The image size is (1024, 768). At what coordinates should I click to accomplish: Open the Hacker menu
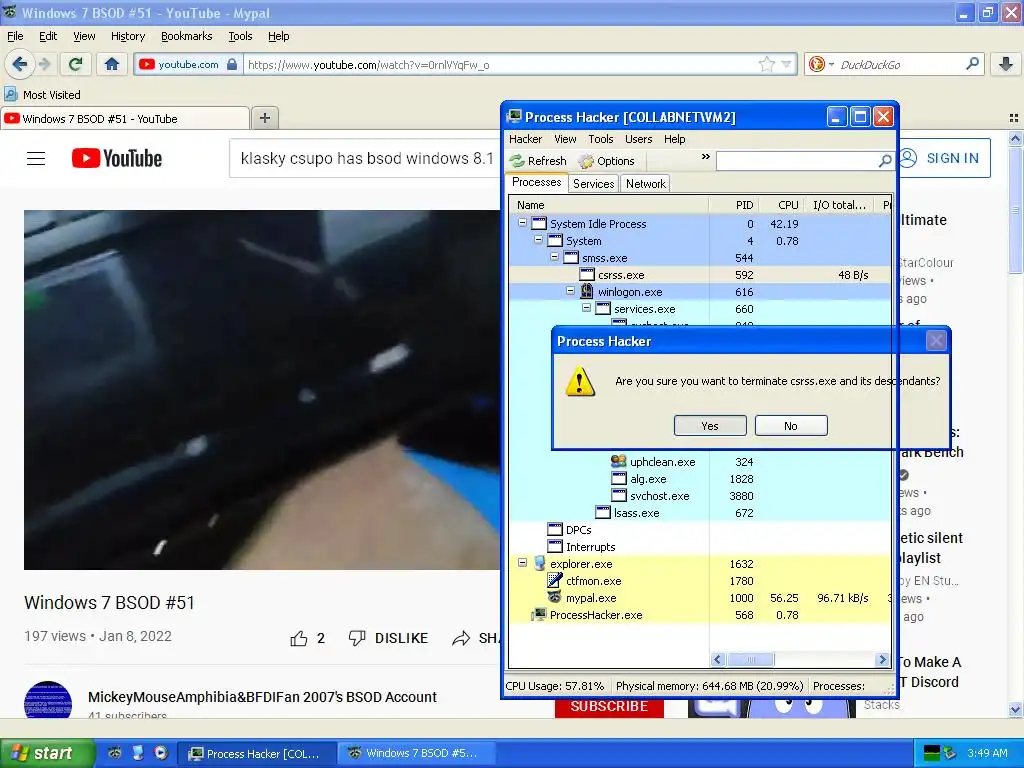click(525, 139)
